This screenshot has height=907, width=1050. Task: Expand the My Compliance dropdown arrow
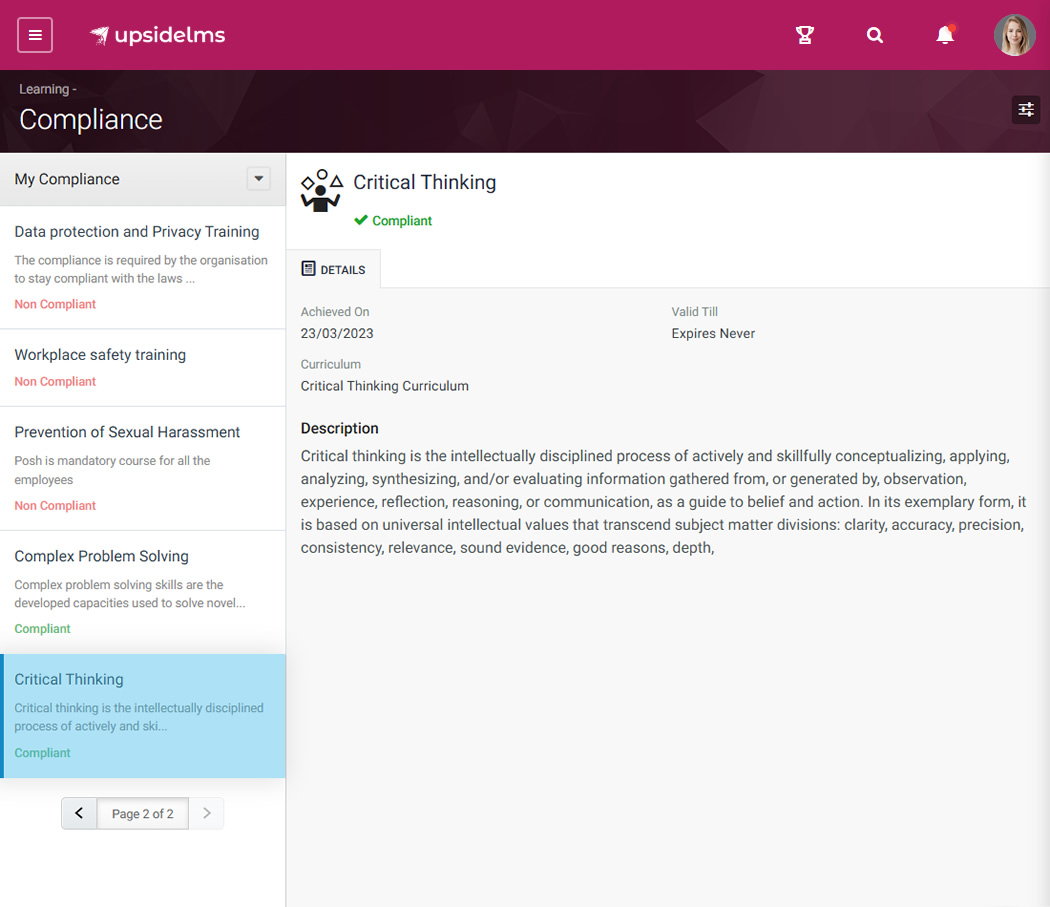258,179
